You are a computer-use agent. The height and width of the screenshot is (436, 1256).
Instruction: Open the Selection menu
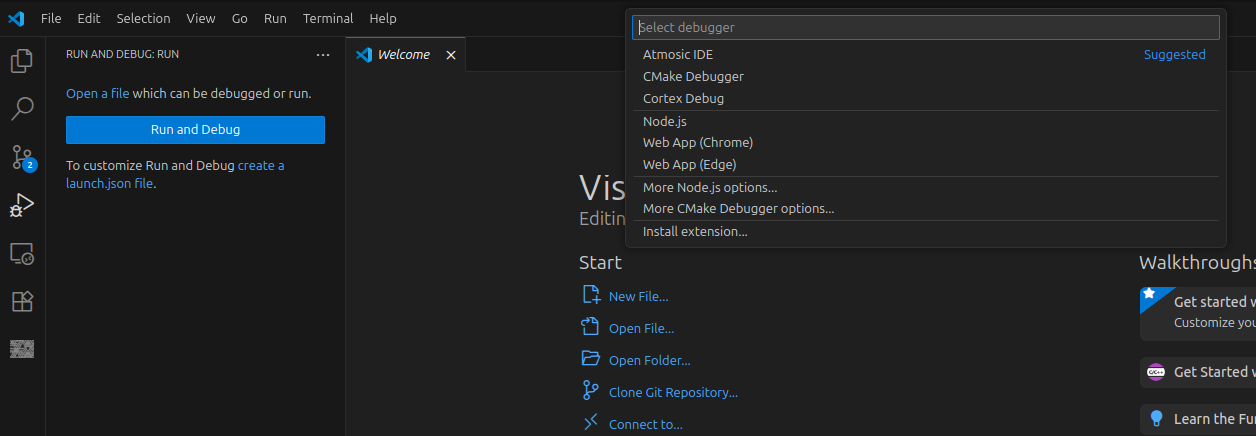[143, 18]
